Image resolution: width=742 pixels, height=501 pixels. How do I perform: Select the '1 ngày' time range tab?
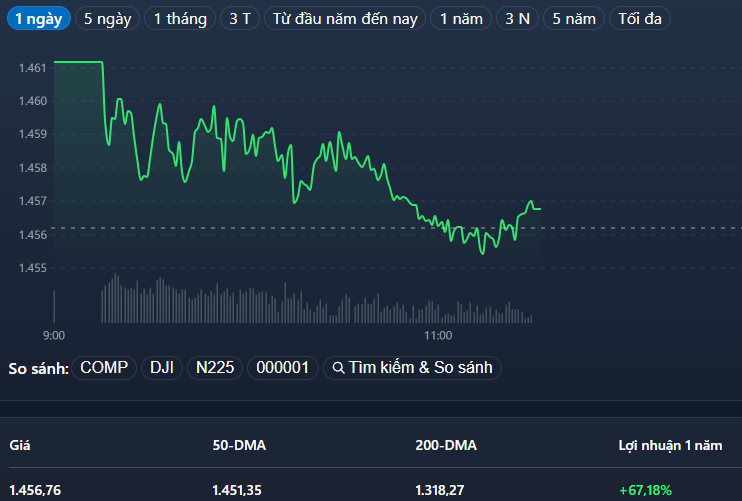pyautogui.click(x=39, y=19)
